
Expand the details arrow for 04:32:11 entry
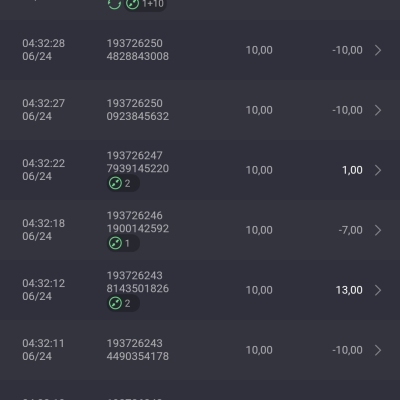coord(378,350)
